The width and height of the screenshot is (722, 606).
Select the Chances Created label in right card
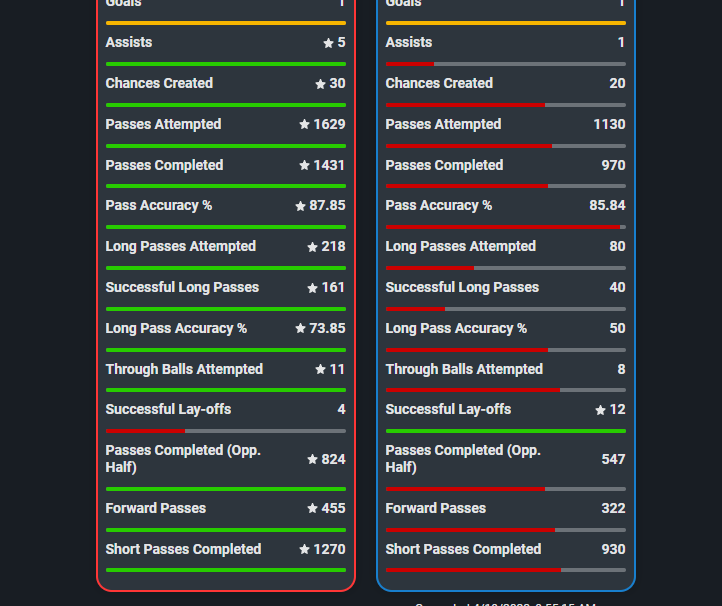tap(439, 83)
